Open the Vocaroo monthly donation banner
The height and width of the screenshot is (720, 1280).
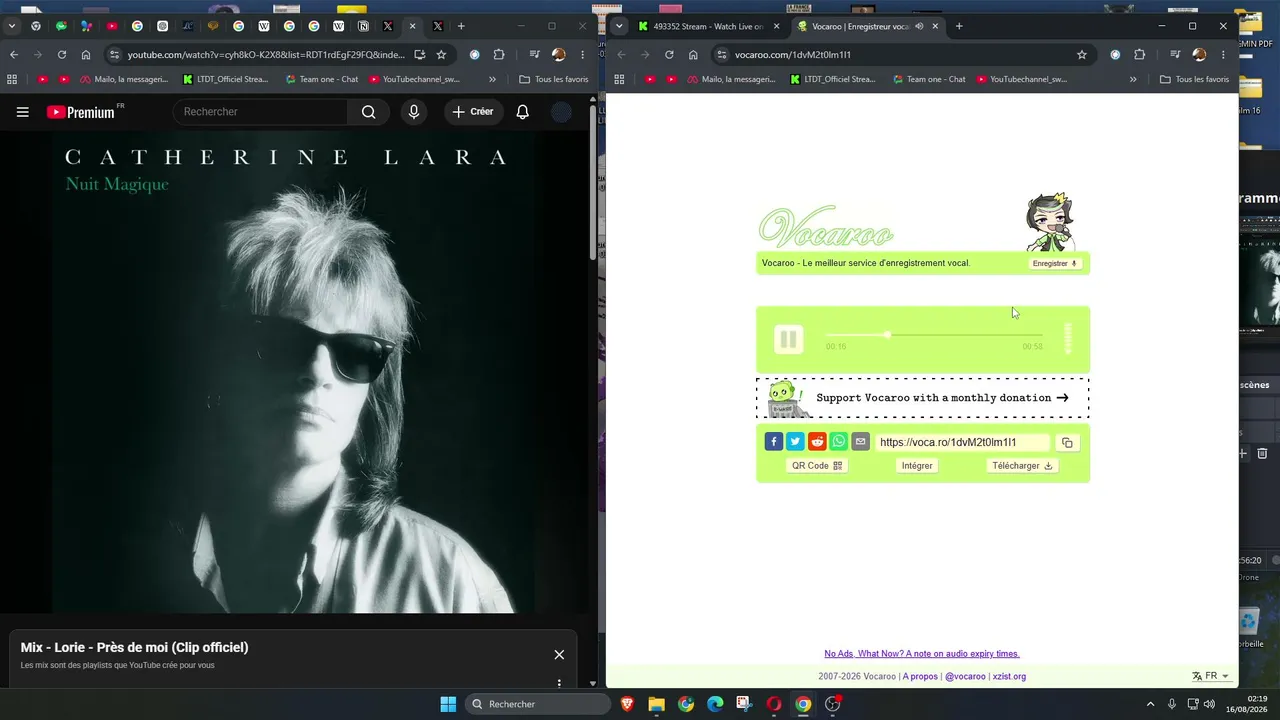[922, 398]
